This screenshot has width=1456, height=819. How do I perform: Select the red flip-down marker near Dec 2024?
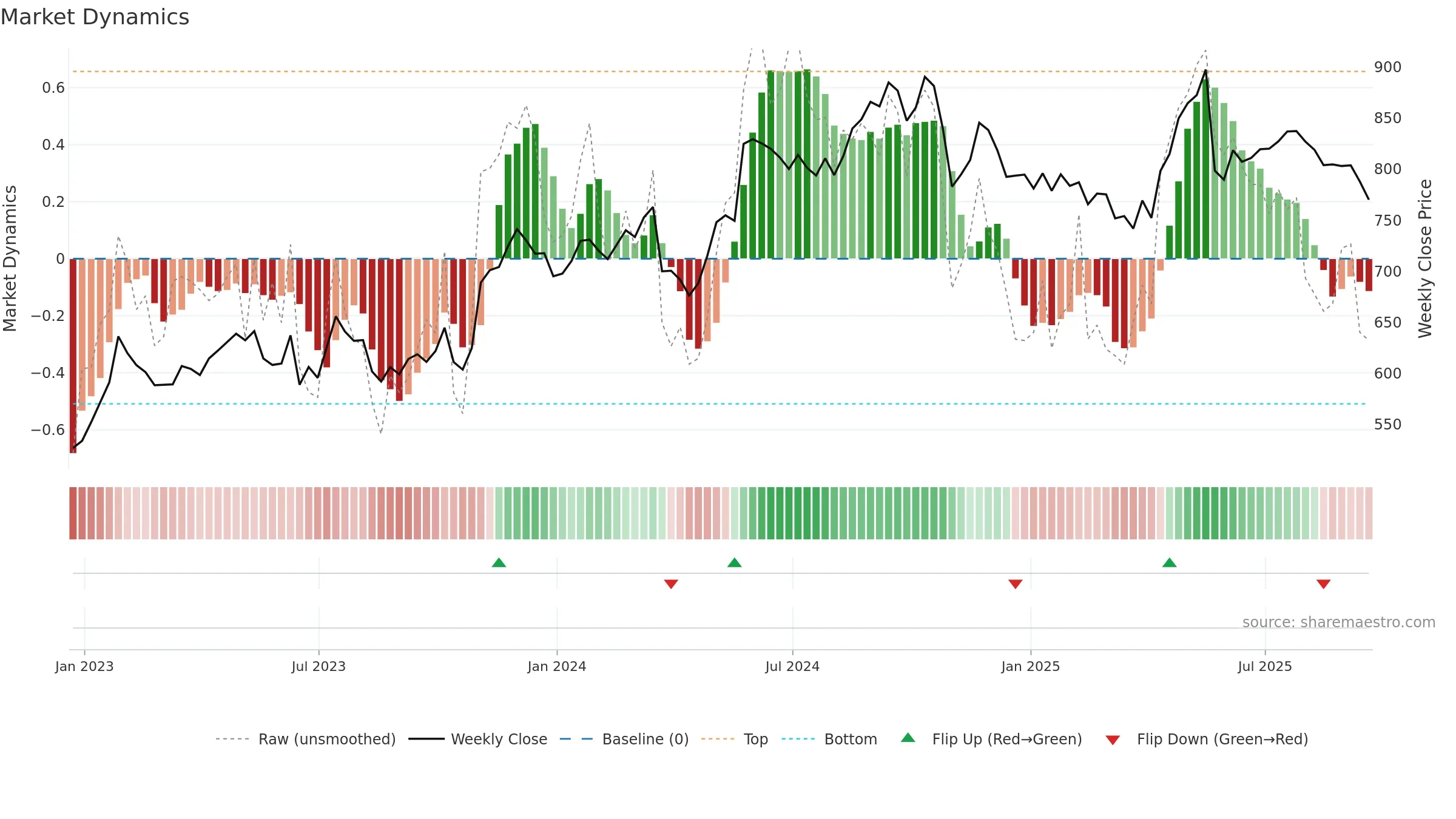point(1016,584)
